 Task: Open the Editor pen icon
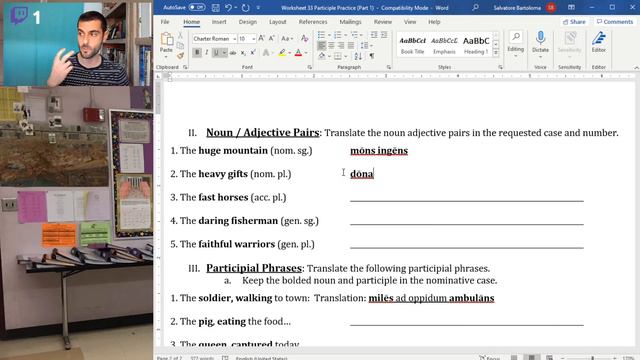599,38
